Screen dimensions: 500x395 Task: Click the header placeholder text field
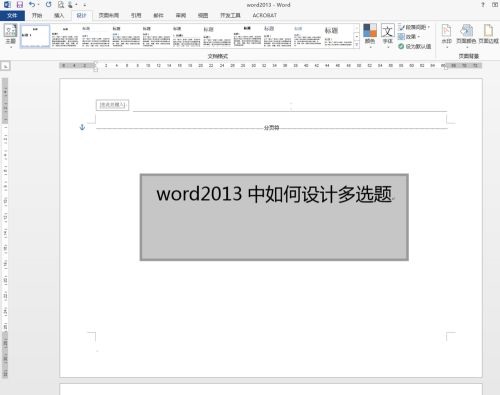[113, 105]
